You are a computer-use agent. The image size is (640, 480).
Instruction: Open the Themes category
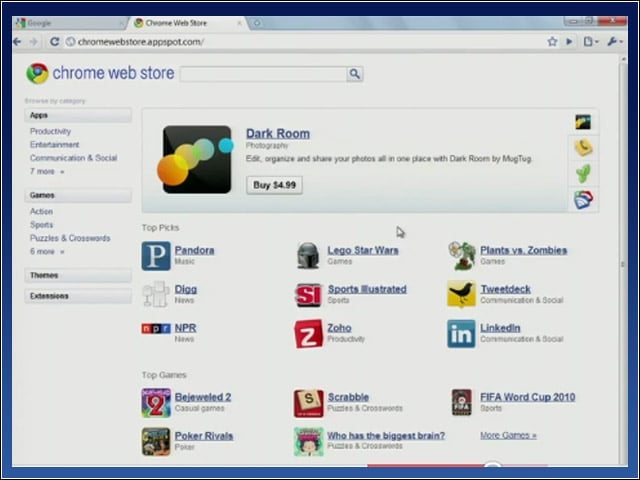pyautogui.click(x=78, y=276)
